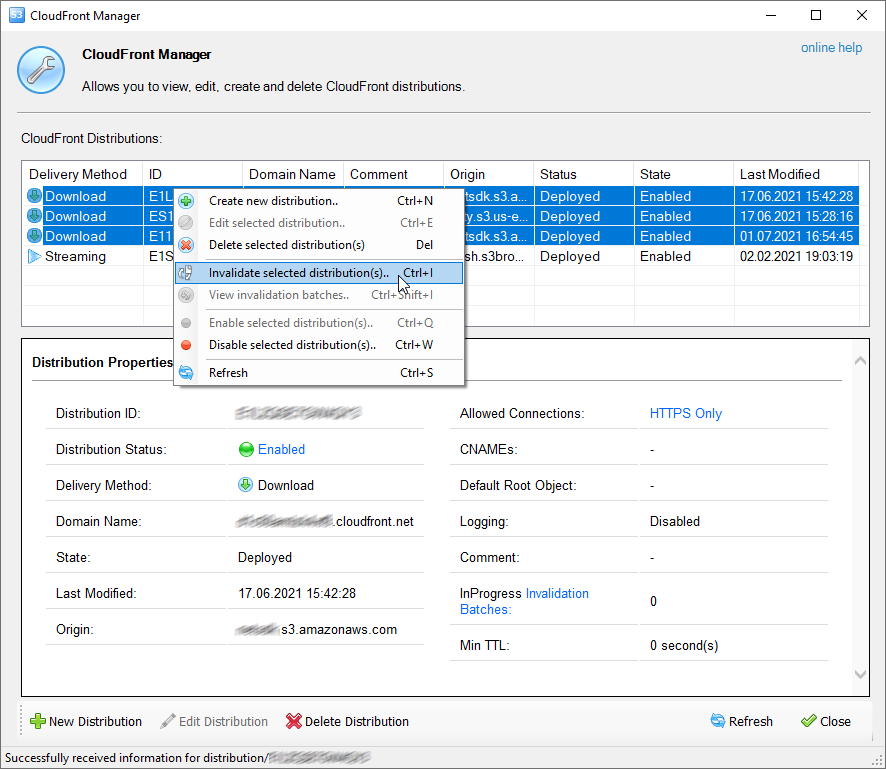This screenshot has height=769, width=886.
Task: Select Invalidate selected distribution(s) menu entry
Action: point(319,273)
